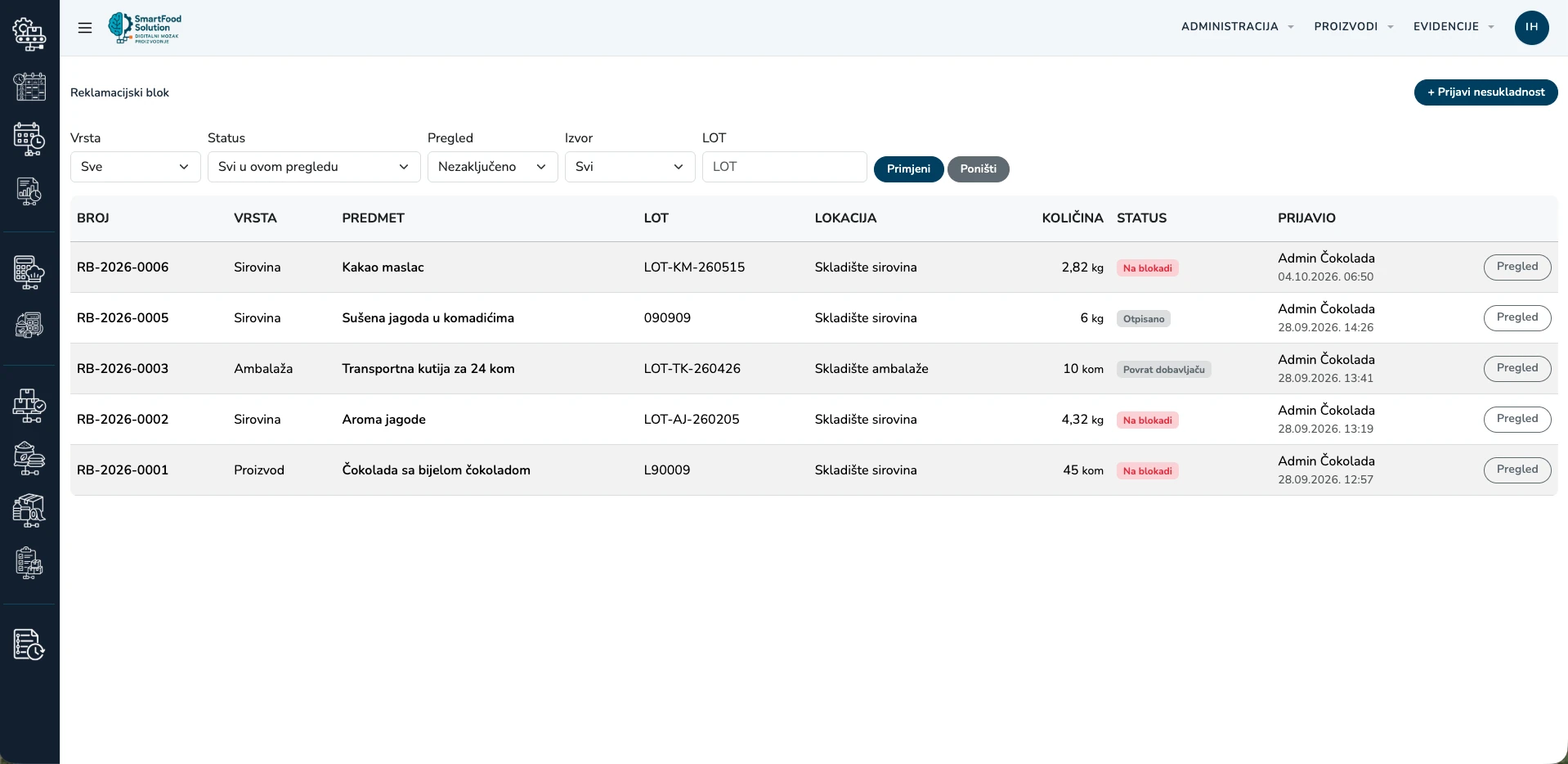1568x764 pixels.
Task: Open the report chart sidebar icon
Action: pyautogui.click(x=29, y=191)
